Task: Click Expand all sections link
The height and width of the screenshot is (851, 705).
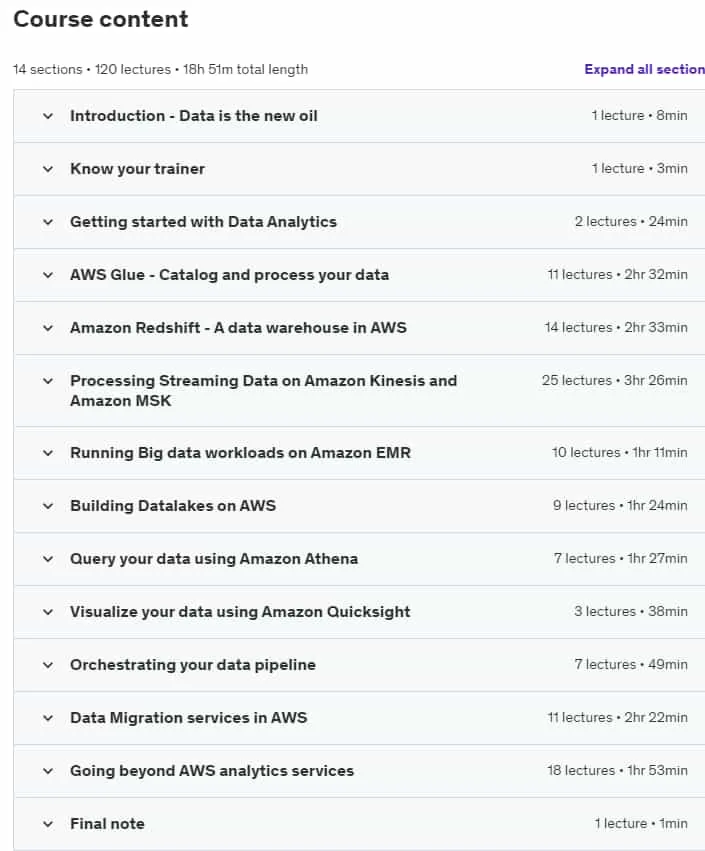Action: click(644, 69)
